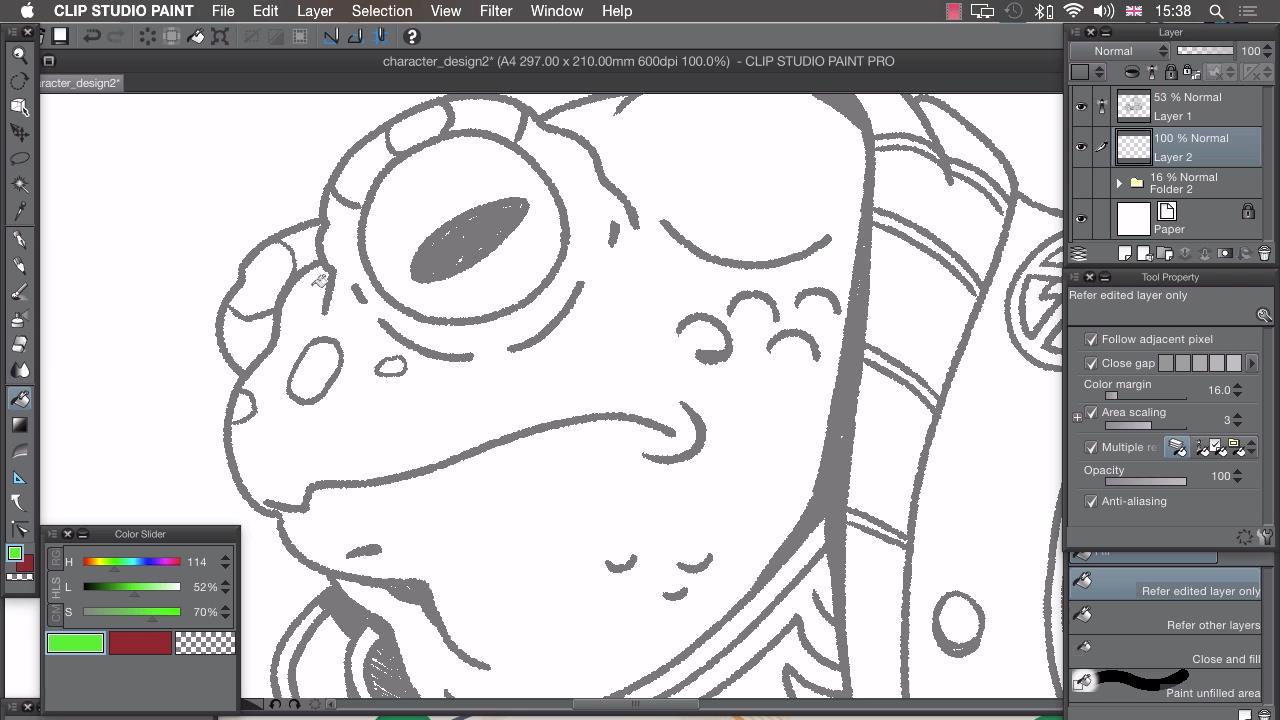
Task: Click the Clear (dotted circle) command bar icon
Action: [x=147, y=36]
